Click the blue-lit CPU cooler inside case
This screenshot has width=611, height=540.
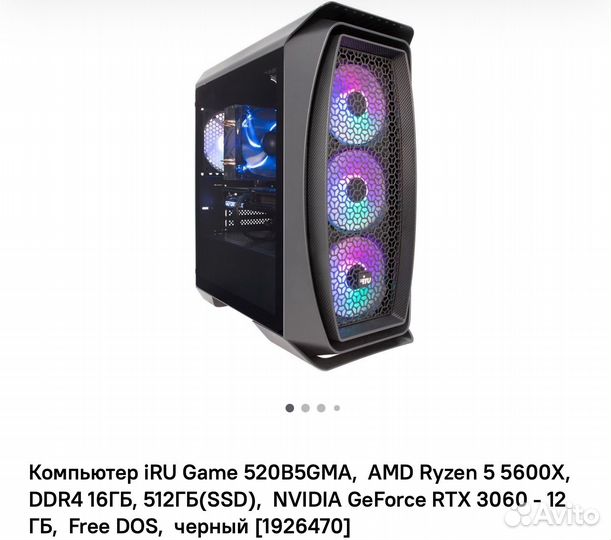coord(253,139)
